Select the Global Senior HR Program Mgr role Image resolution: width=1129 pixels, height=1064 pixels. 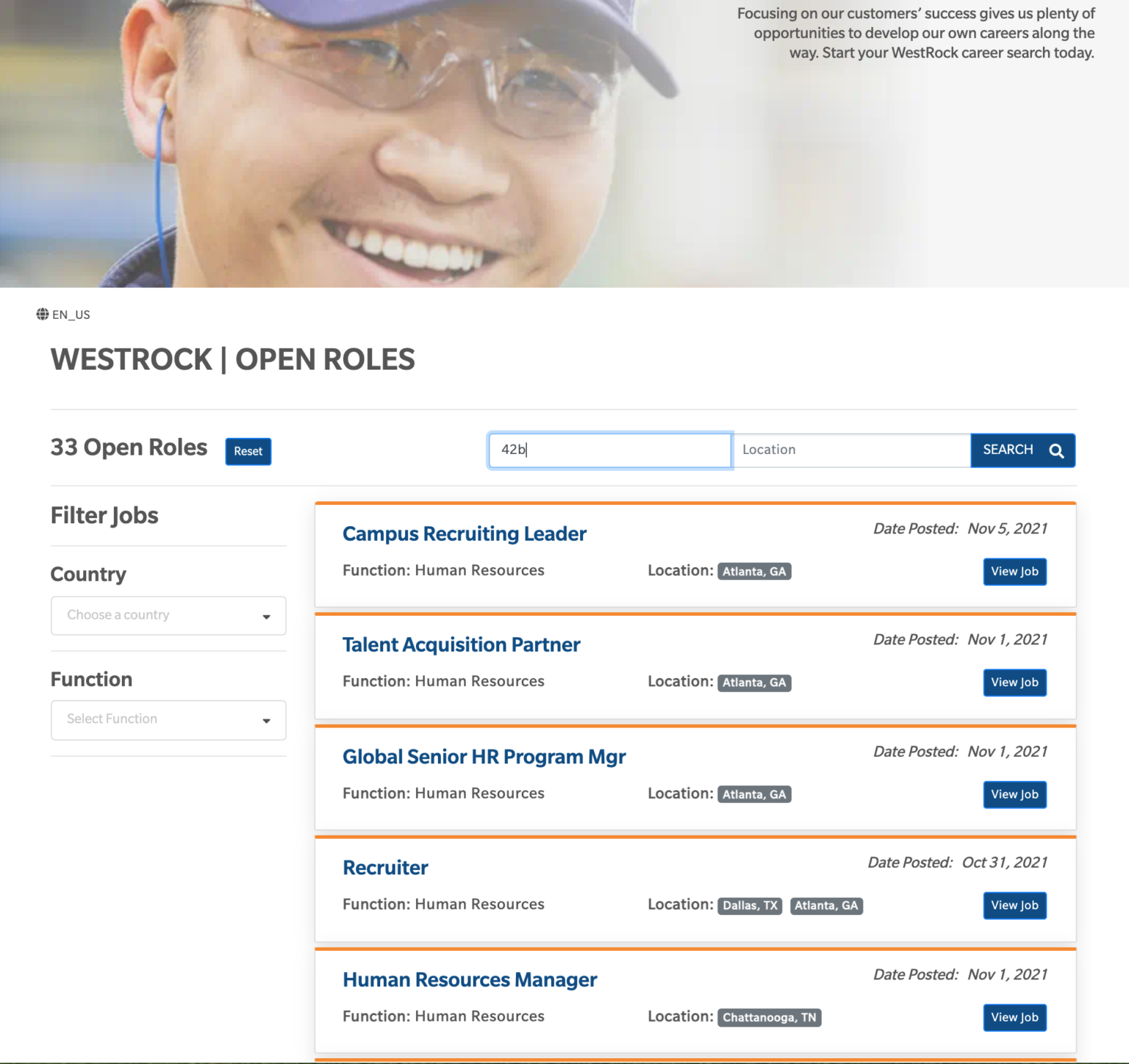pyautogui.click(x=484, y=757)
